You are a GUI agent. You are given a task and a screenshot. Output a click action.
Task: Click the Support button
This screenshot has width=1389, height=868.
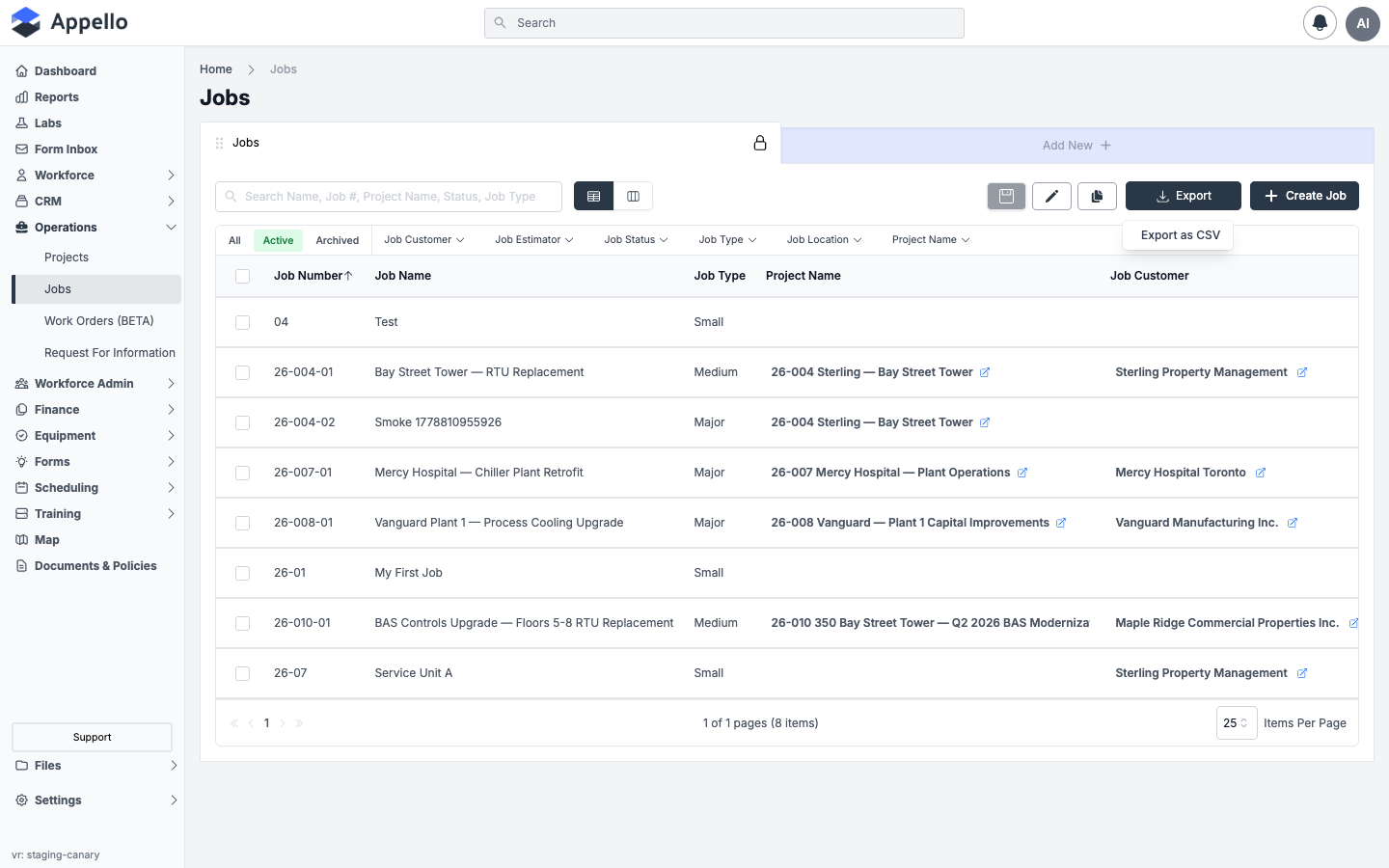[92, 737]
